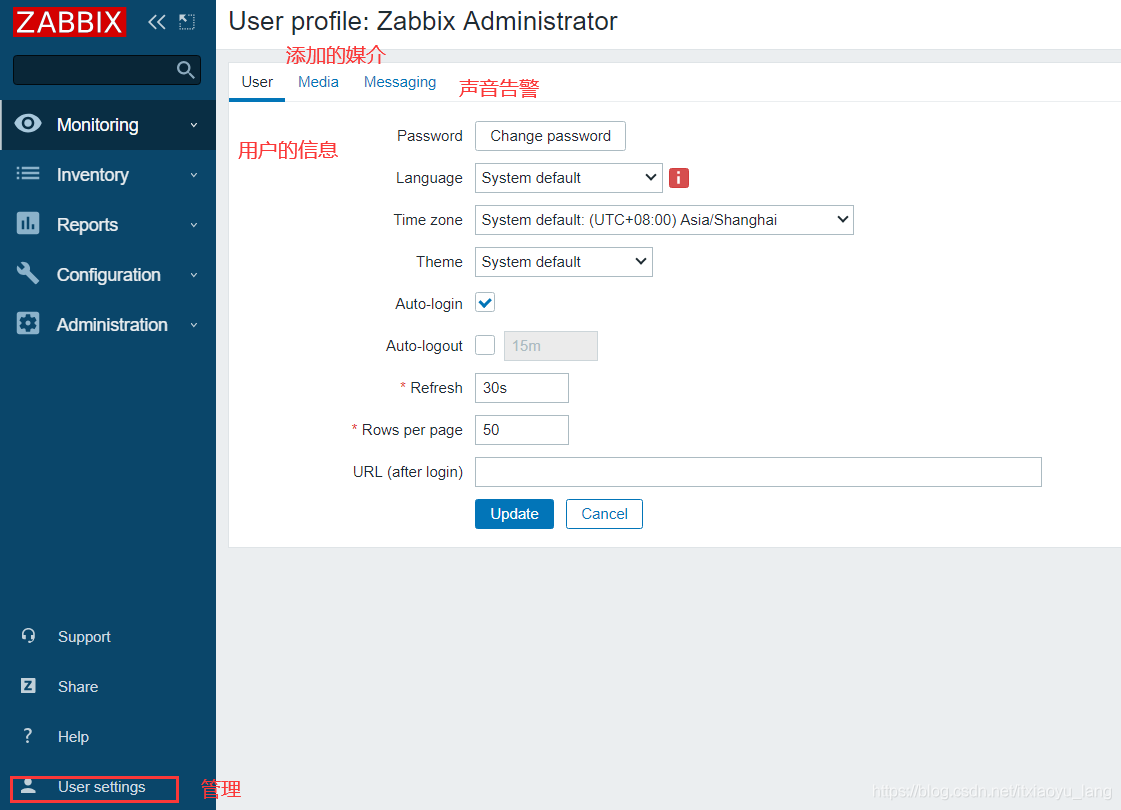Open the Administration menu item
Screen dimensions: 1121x810
pos(108,325)
